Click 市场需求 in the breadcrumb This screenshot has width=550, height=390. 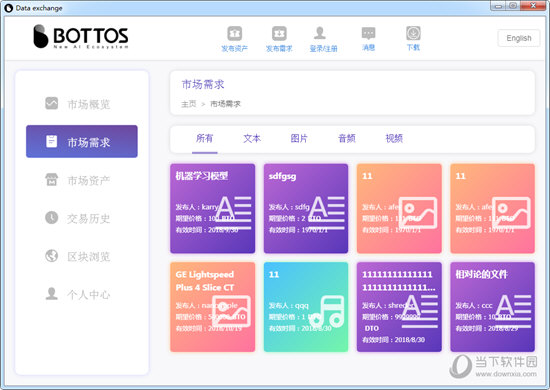click(x=225, y=104)
